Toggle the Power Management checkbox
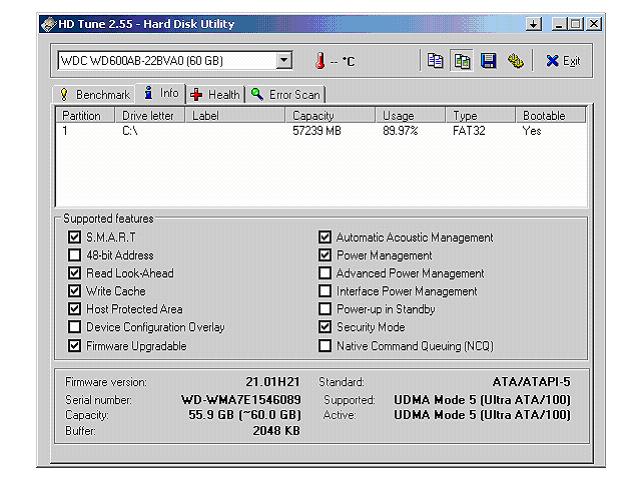The image size is (640, 480). pos(325,255)
